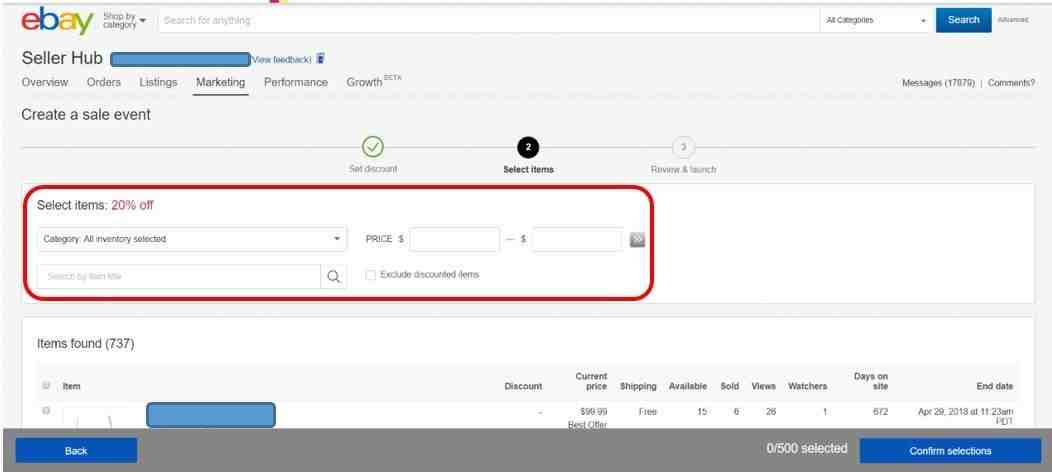Open the Advanced search link
The height and width of the screenshot is (474, 1052).
tap(1013, 20)
